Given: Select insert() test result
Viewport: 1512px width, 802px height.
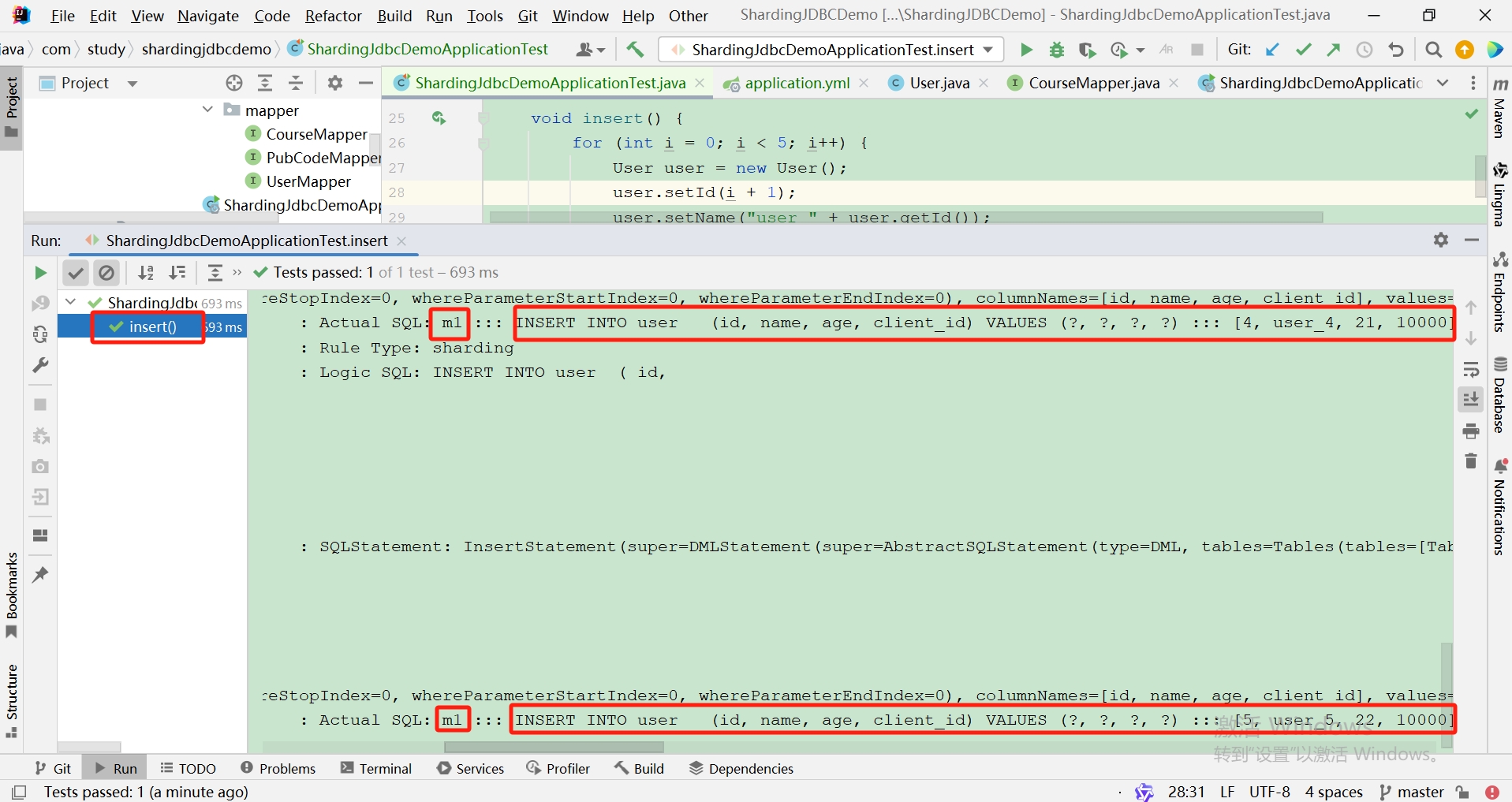Looking at the screenshot, I should click(x=152, y=326).
